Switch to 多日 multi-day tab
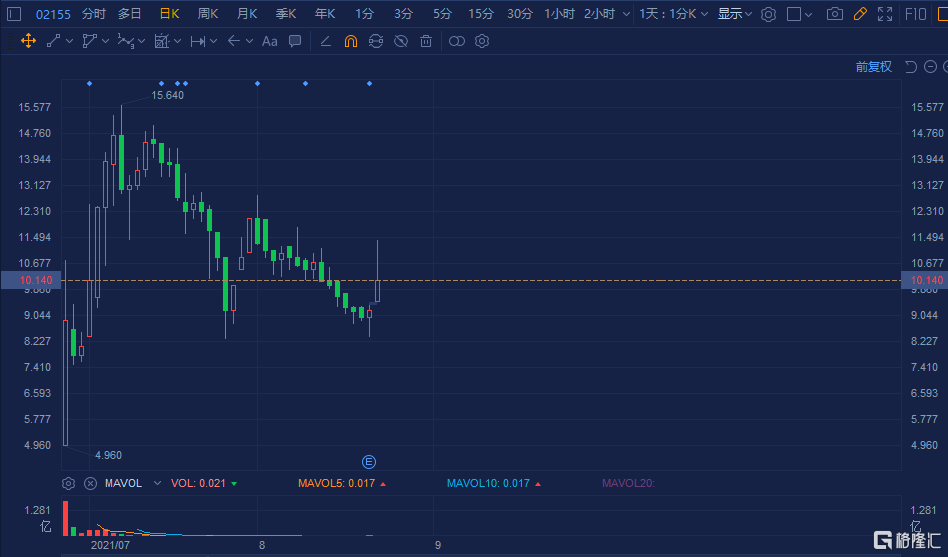 pos(129,14)
